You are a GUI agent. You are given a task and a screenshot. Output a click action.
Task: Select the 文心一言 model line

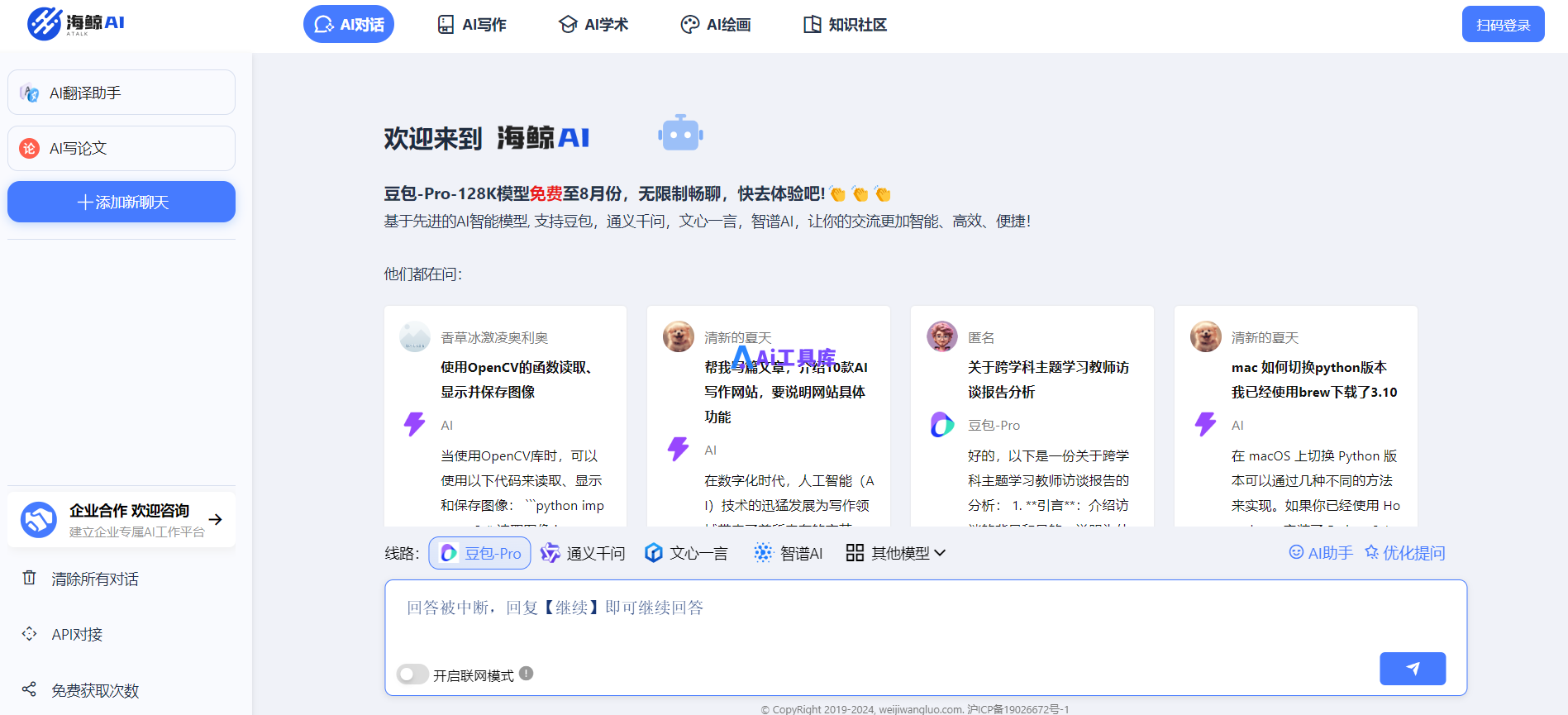pyautogui.click(x=686, y=553)
